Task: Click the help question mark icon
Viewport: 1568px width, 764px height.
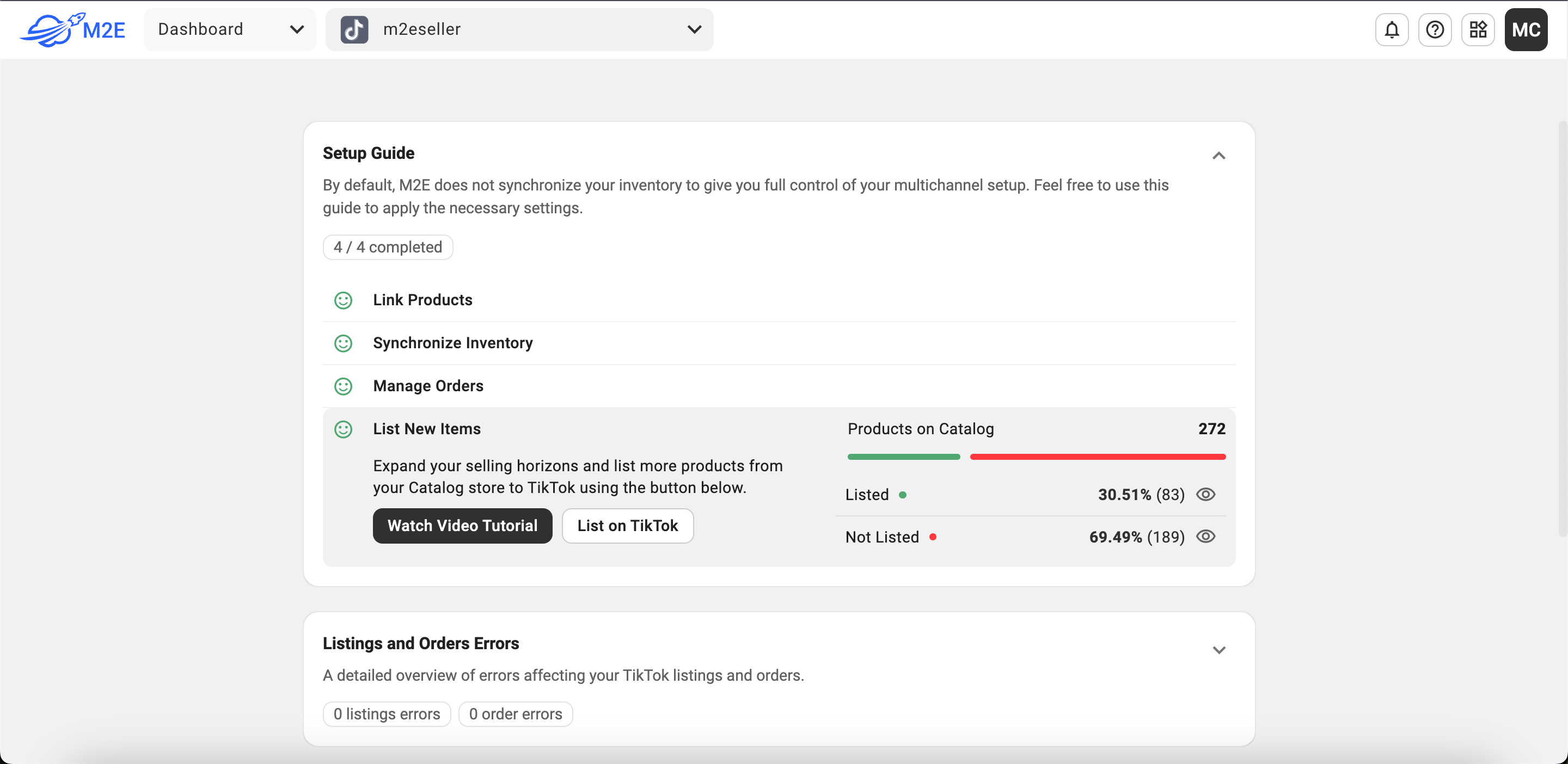Action: coord(1435,29)
